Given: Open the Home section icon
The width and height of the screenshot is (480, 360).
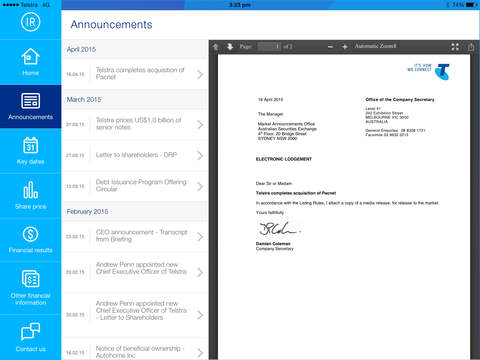Looking at the screenshot, I should pos(30,56).
